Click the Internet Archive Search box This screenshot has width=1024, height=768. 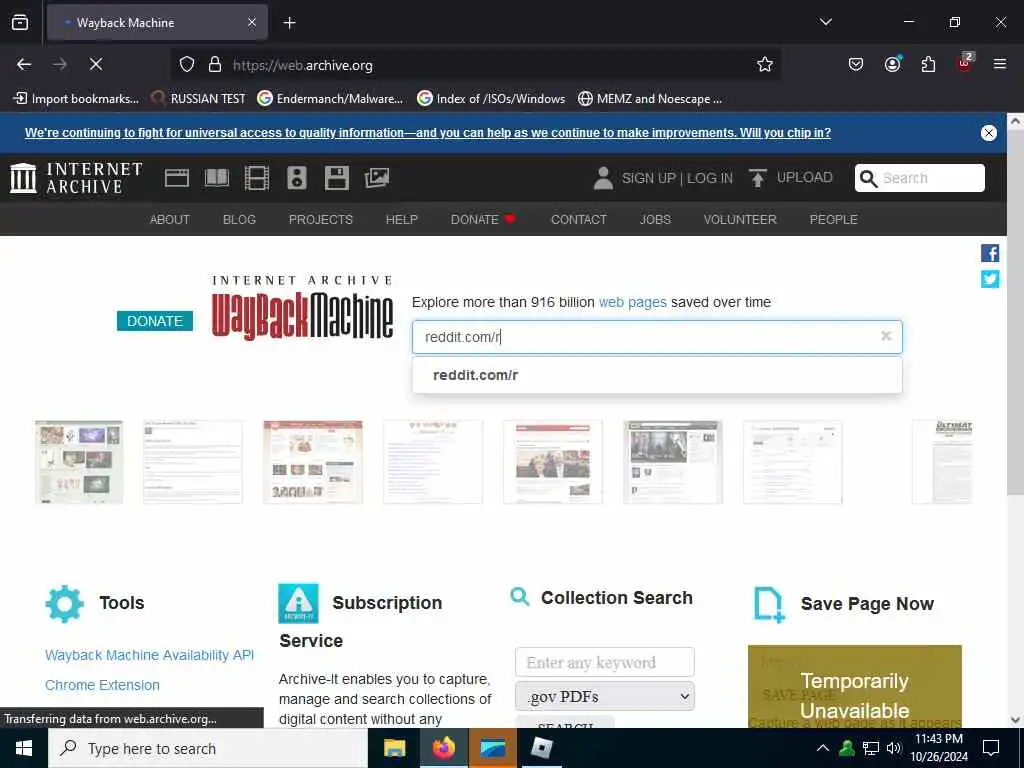(x=920, y=178)
